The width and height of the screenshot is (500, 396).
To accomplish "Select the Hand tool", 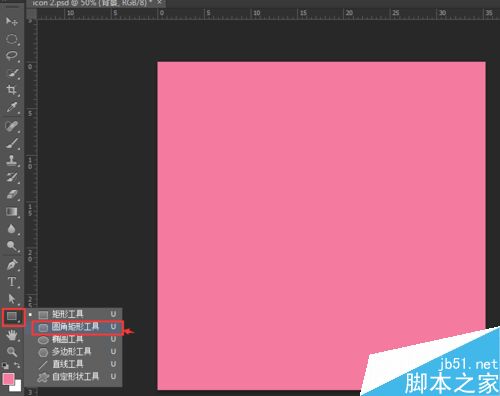I will [12, 335].
